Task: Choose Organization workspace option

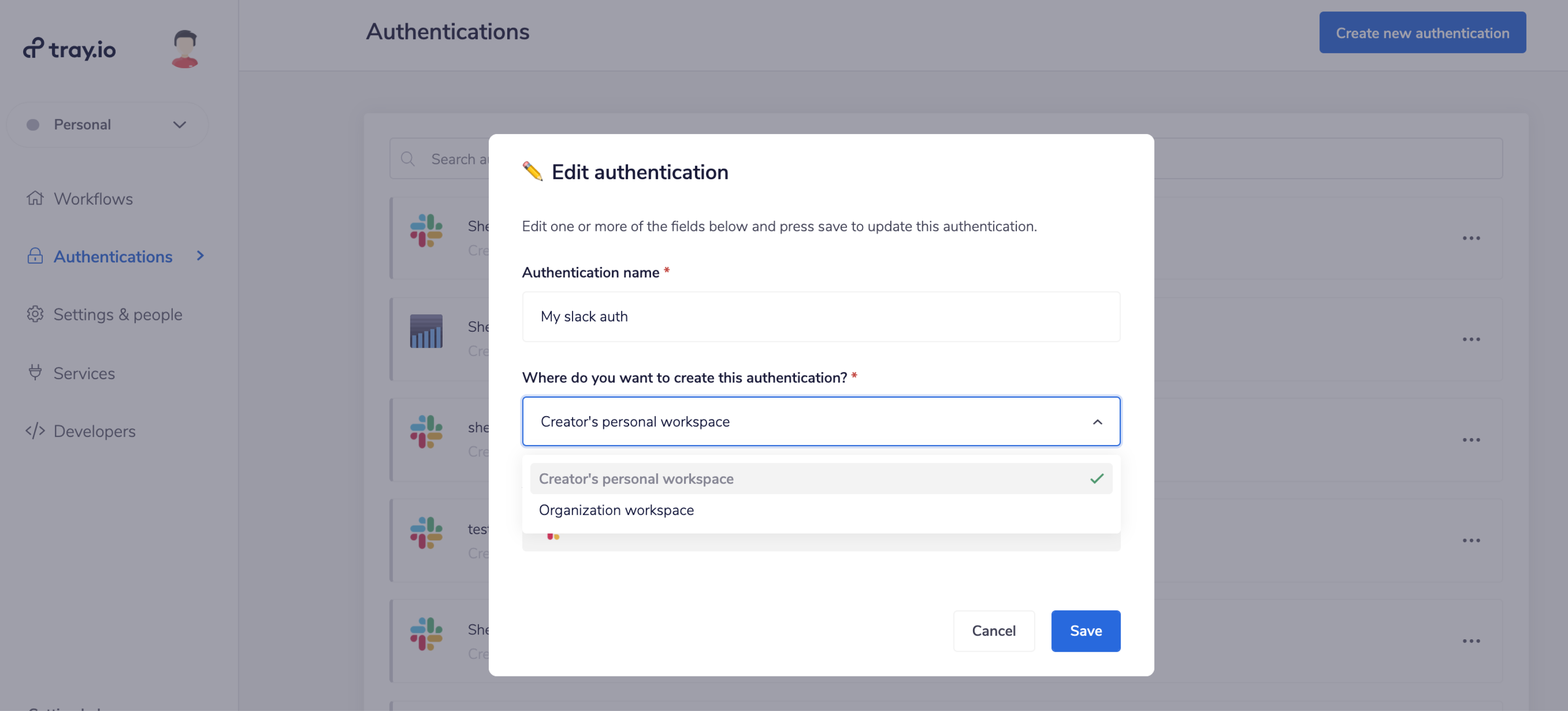Action: point(616,510)
